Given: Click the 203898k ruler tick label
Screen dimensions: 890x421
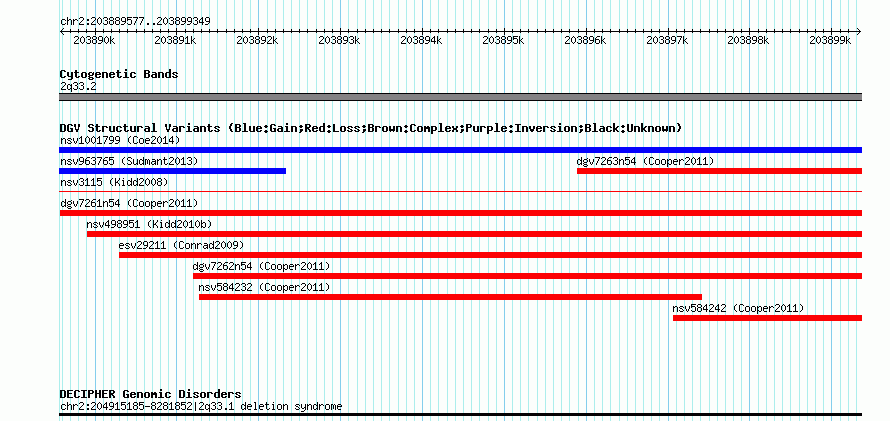Looking at the screenshot, I should click(x=749, y=41).
